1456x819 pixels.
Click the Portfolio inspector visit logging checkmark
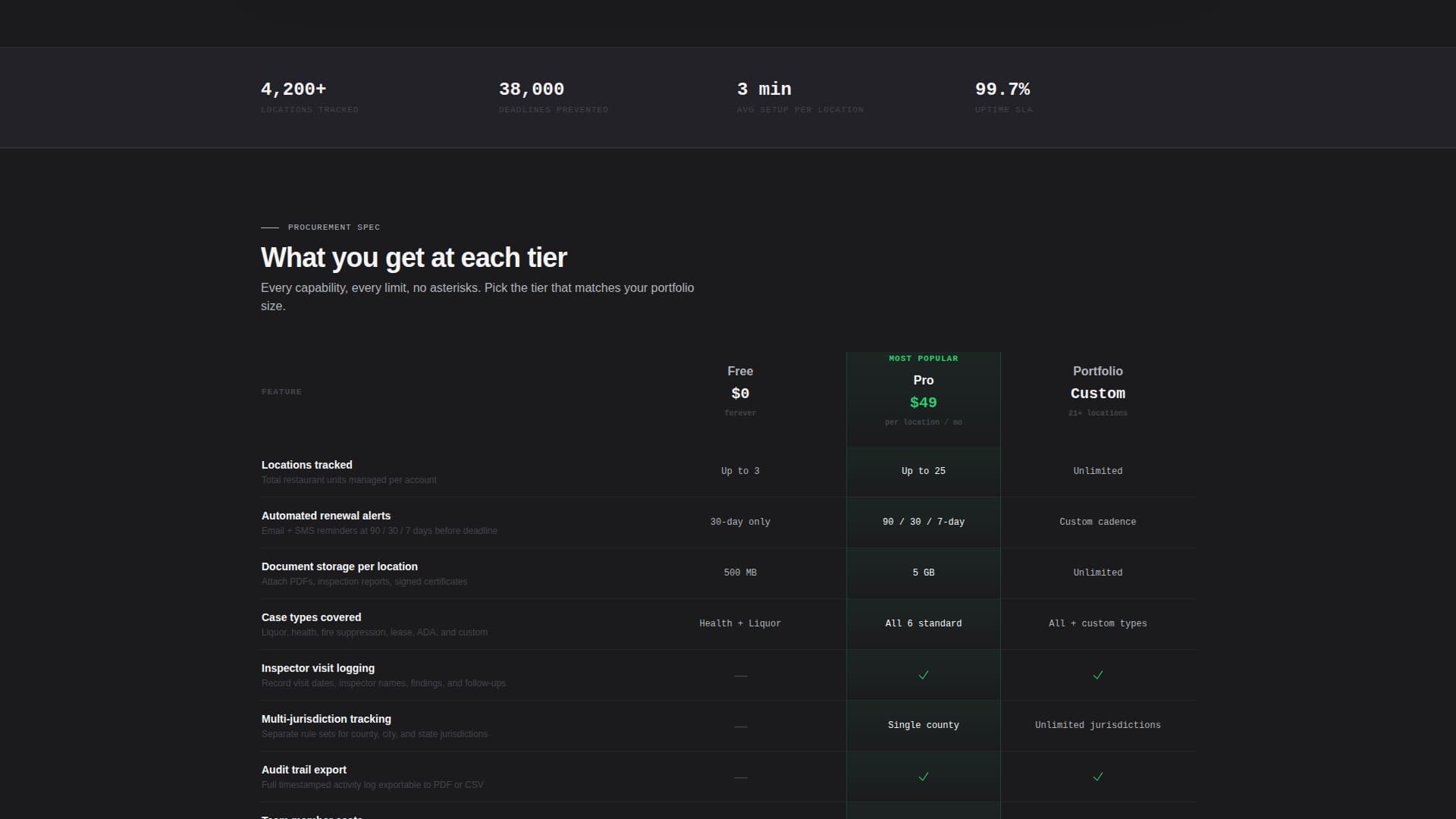coord(1097,675)
